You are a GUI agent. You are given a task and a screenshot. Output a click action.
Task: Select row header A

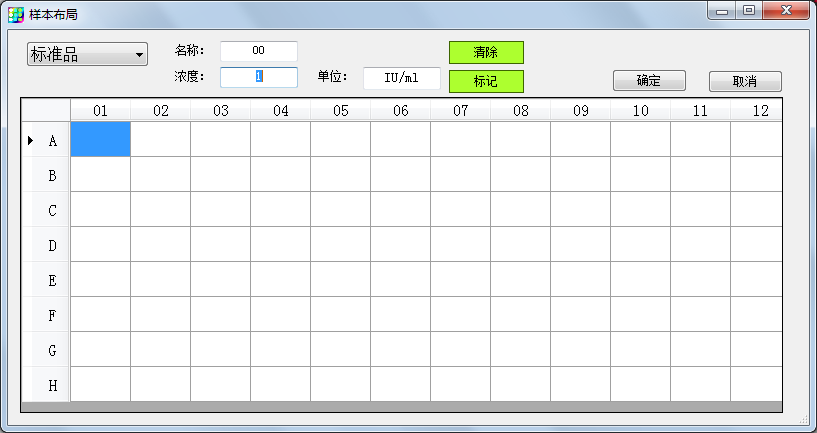[46, 140]
